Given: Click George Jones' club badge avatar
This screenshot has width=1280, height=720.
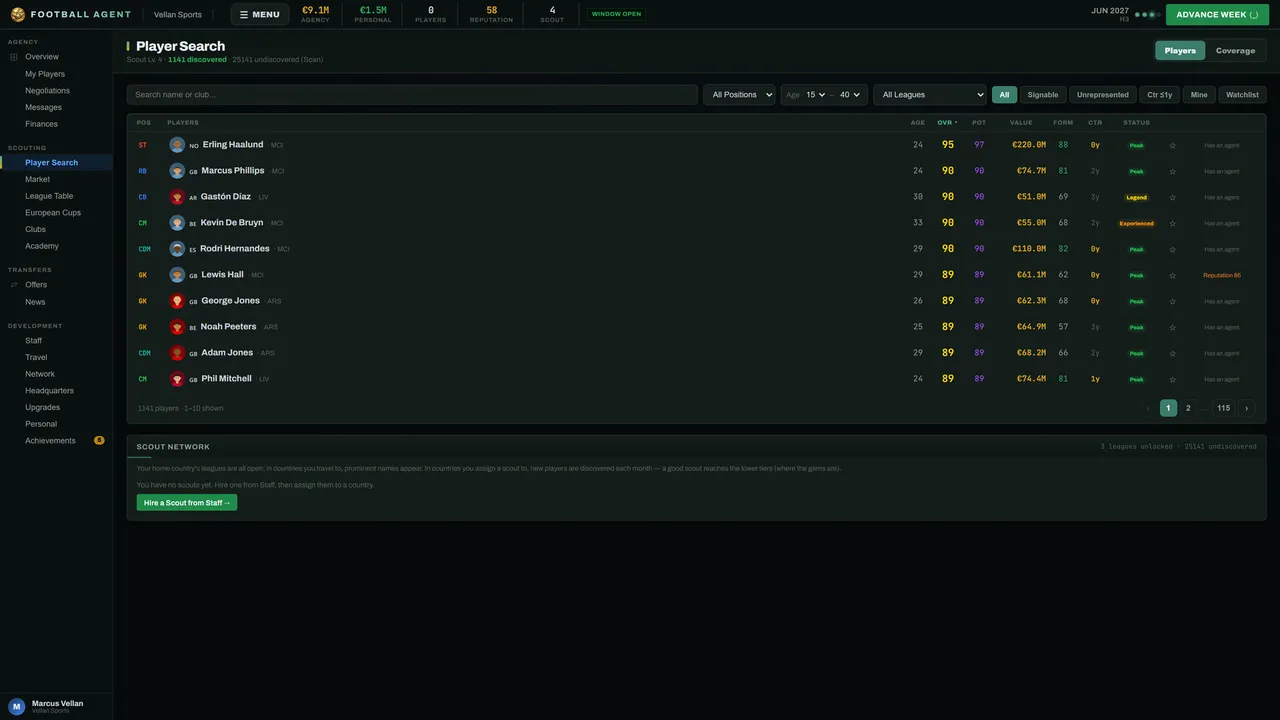Looking at the screenshot, I should 177,301.
